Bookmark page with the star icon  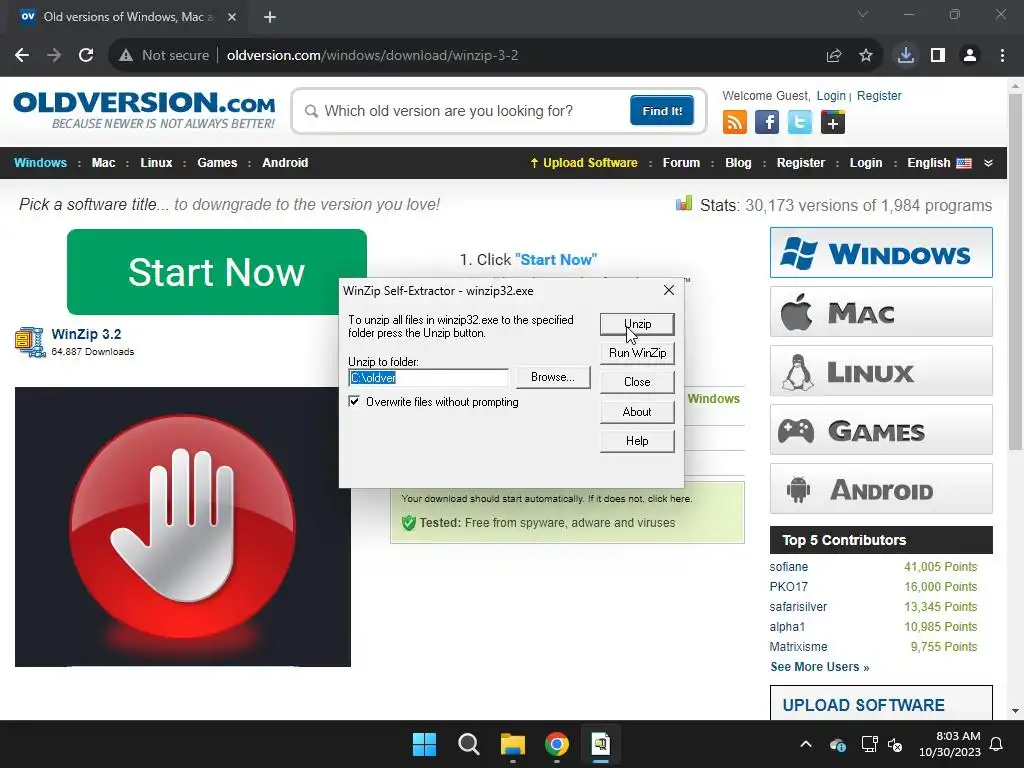[866, 56]
